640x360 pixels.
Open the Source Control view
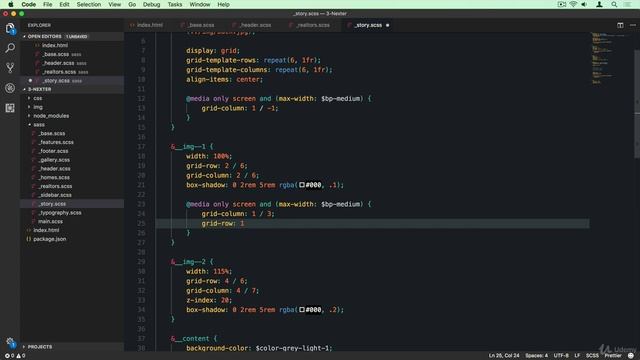pyautogui.click(x=10, y=68)
